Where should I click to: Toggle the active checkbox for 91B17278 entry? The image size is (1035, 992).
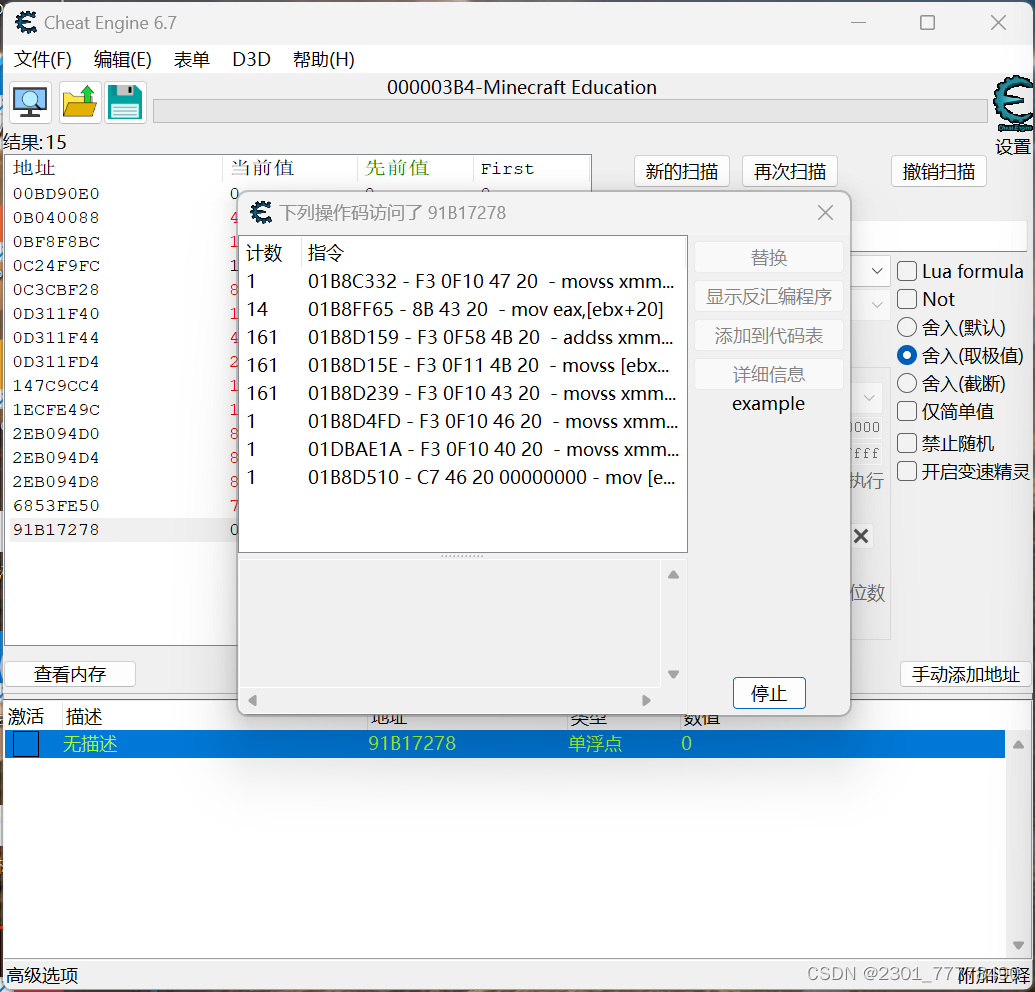(x=26, y=744)
